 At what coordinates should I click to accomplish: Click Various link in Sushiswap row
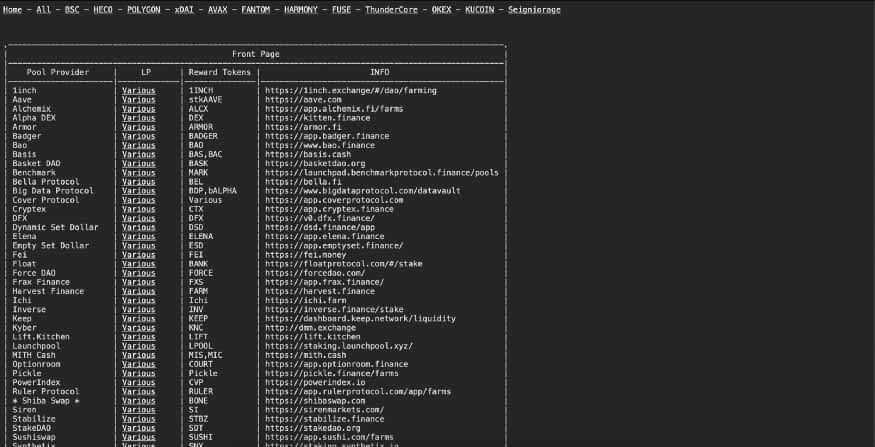coord(138,437)
